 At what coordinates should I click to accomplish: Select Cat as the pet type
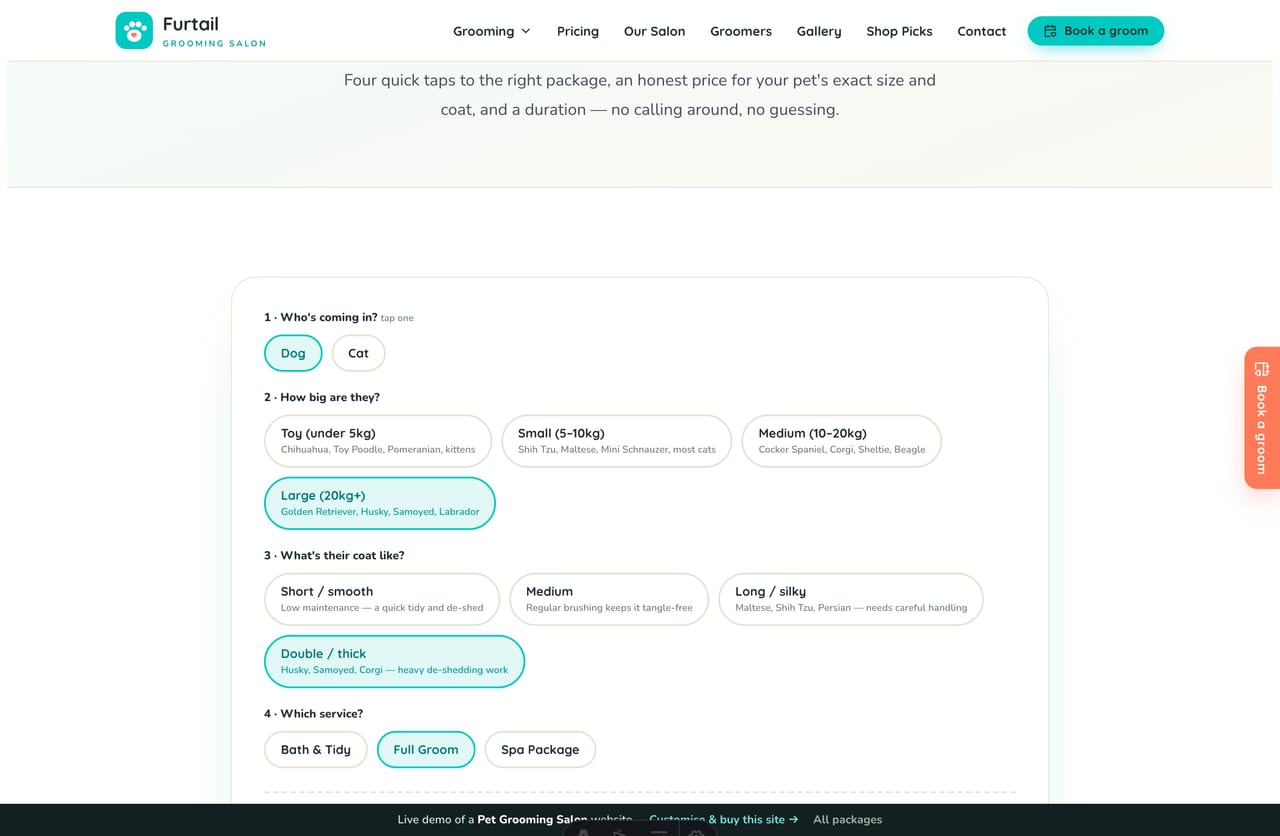(x=358, y=353)
